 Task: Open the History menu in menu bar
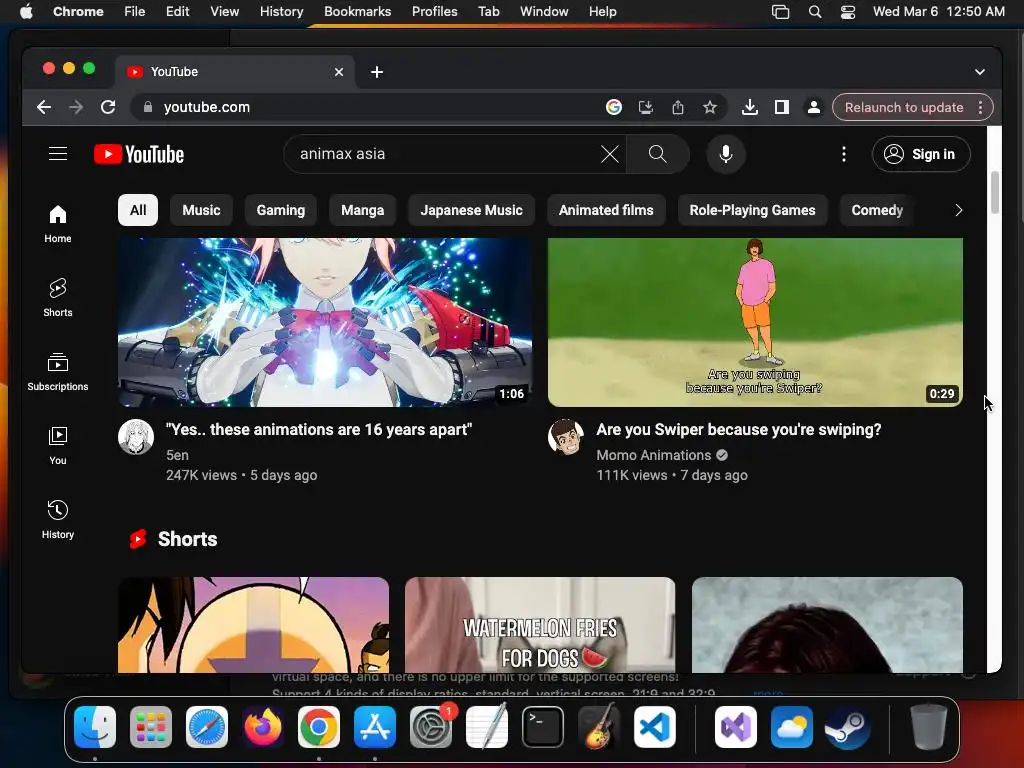[x=281, y=12]
